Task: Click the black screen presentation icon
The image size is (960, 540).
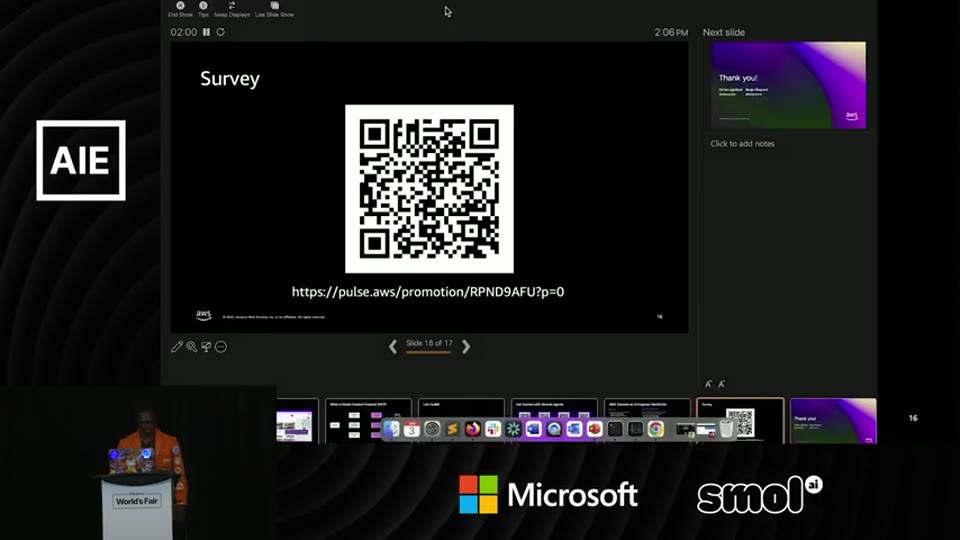Action: pos(206,347)
